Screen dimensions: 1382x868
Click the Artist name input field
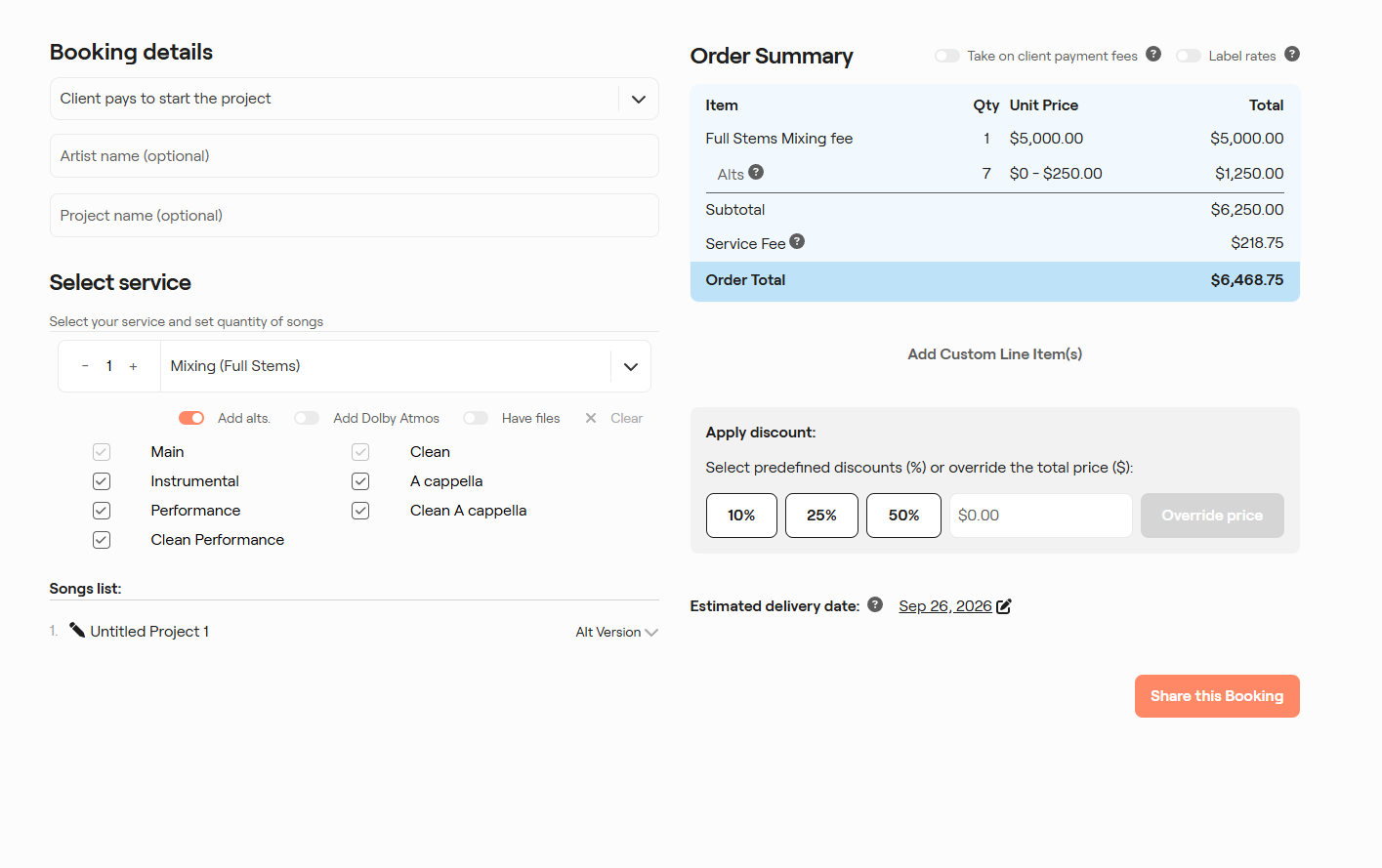click(354, 156)
